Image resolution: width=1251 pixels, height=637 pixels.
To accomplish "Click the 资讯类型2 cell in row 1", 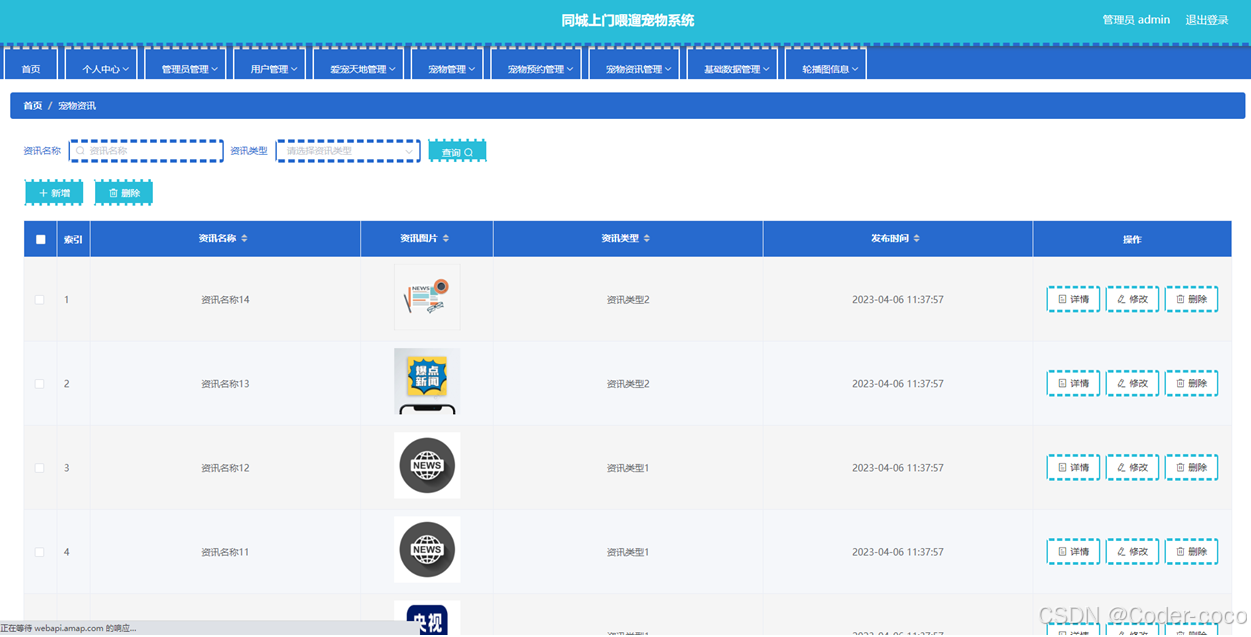I will pos(628,300).
